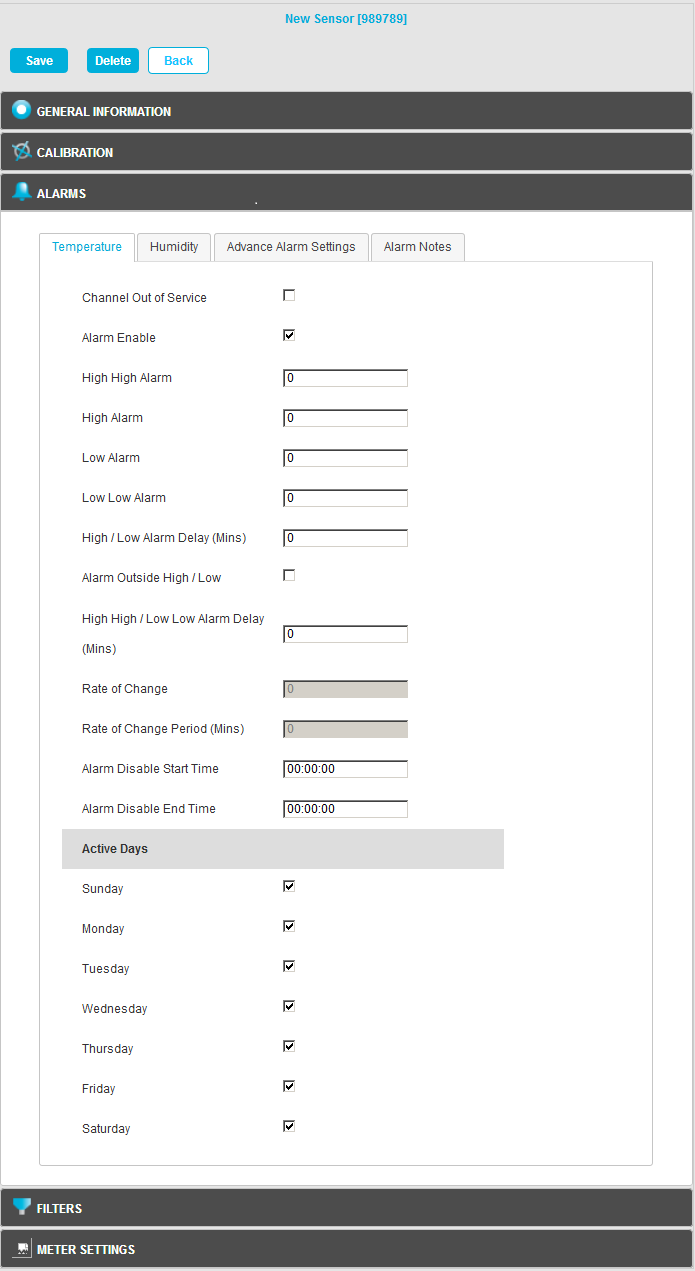
Task: Click the Alarms bell icon
Action: (x=21, y=192)
